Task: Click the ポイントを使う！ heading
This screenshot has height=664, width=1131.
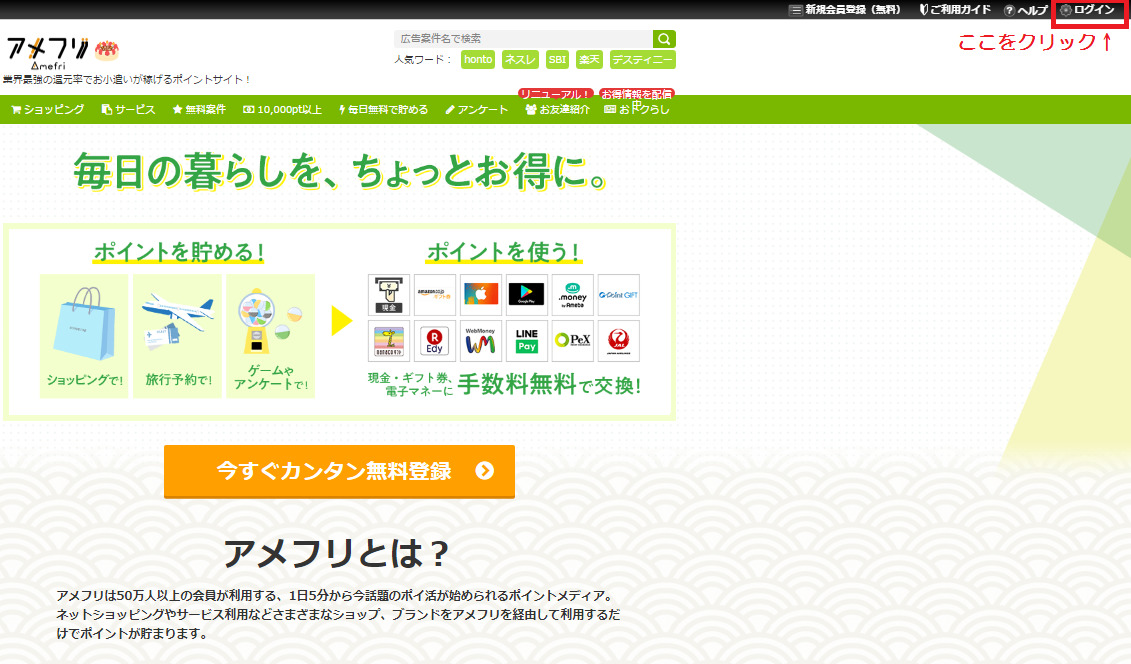Action: coord(503,252)
